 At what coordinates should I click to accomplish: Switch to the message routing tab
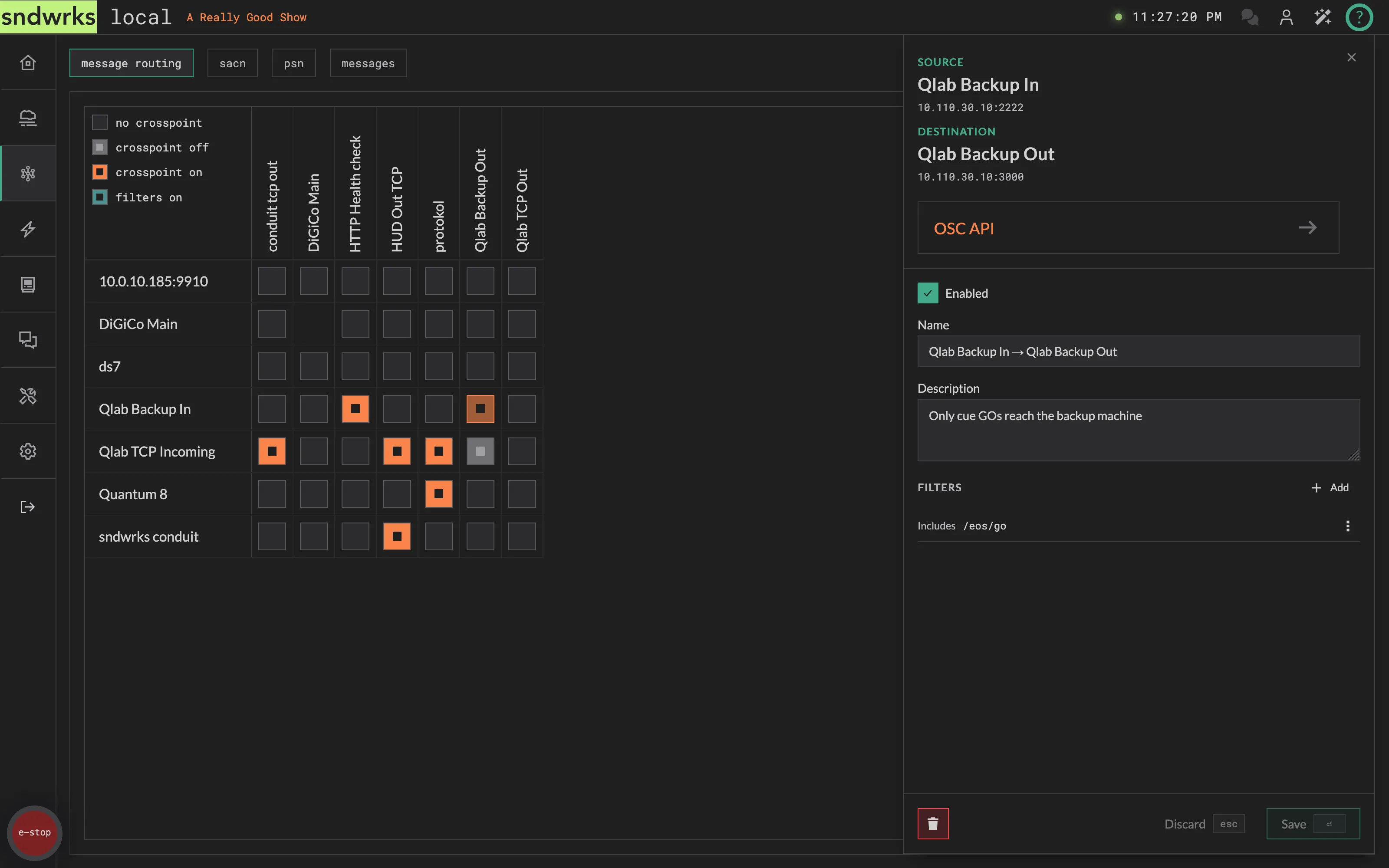[x=132, y=63]
